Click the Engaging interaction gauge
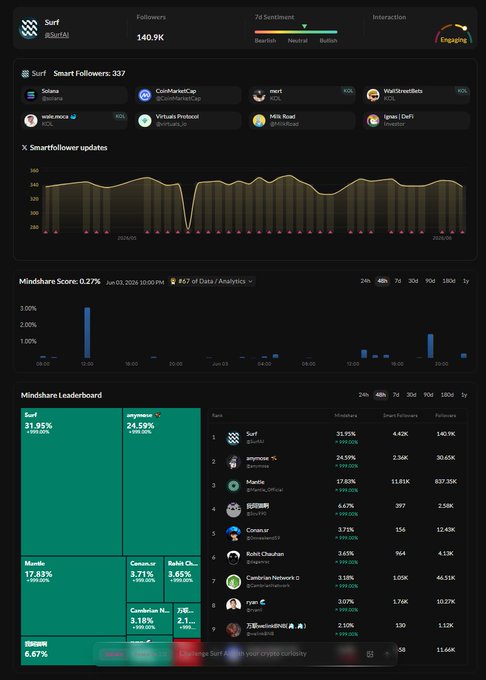The width and height of the screenshot is (486, 680). [453, 34]
